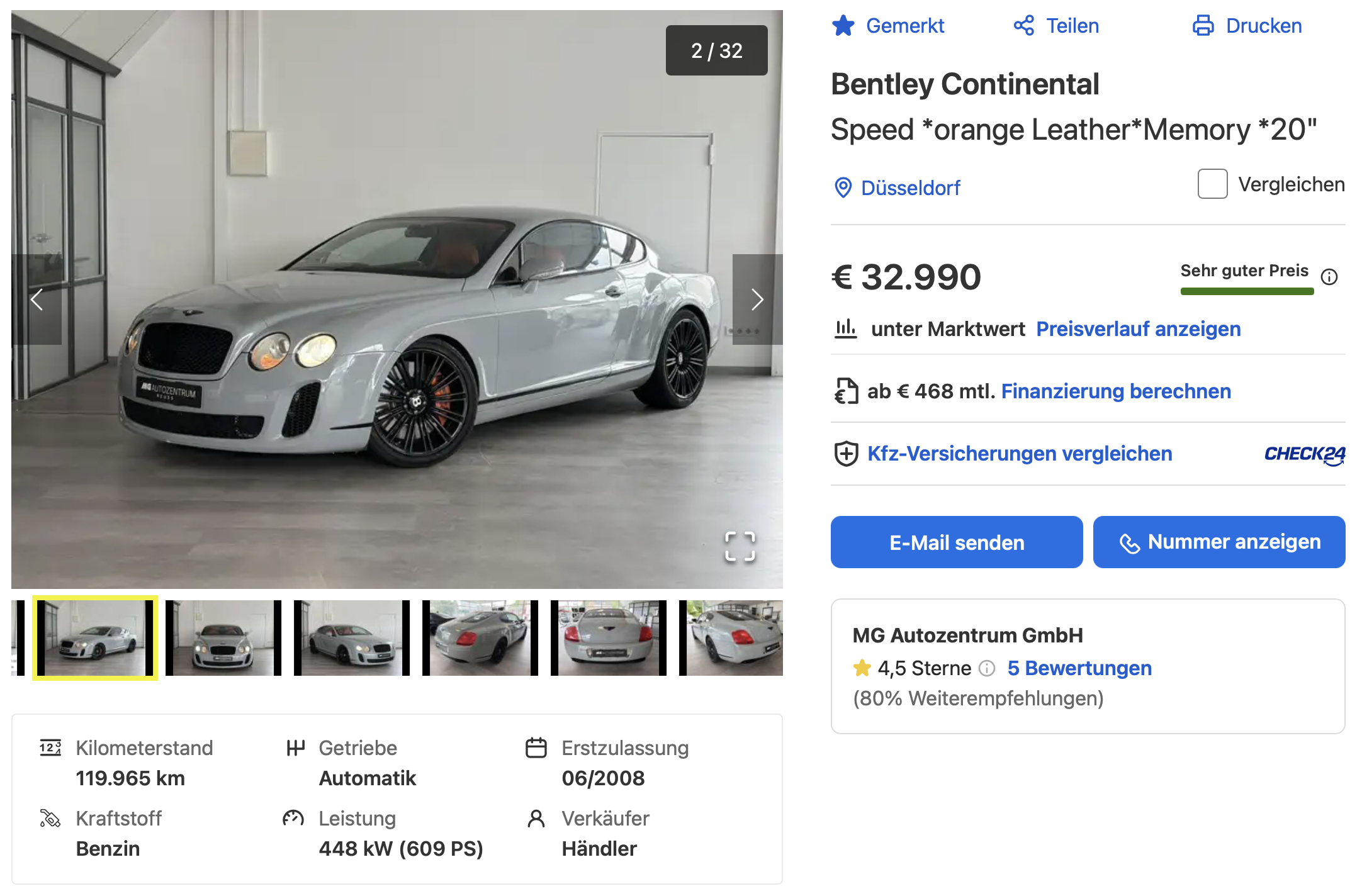This screenshot has width=1362, height=896.
Task: Select the highlighted side-view car thumbnail
Action: (95, 638)
